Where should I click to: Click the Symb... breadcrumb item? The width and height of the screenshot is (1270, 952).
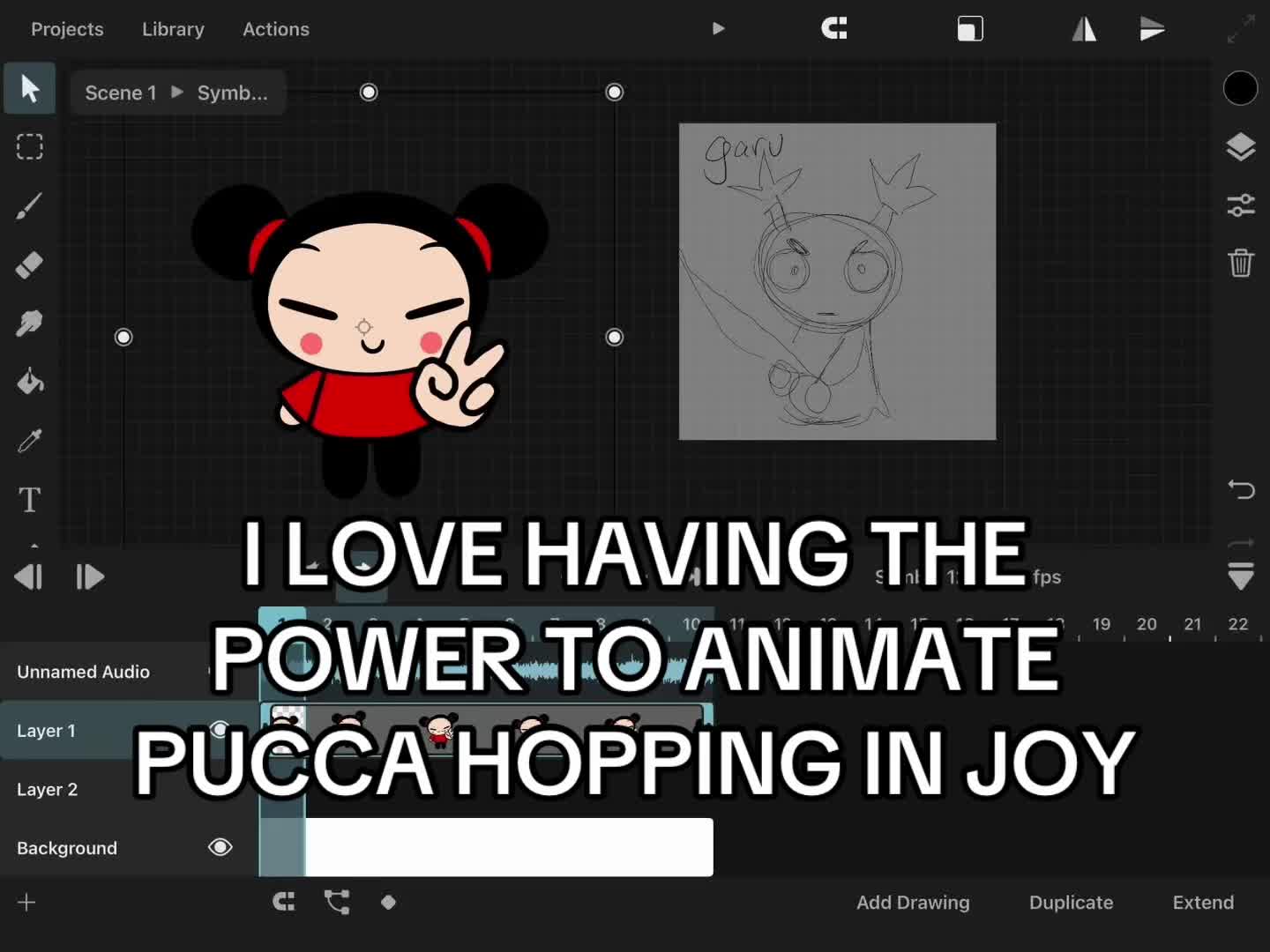232,93
